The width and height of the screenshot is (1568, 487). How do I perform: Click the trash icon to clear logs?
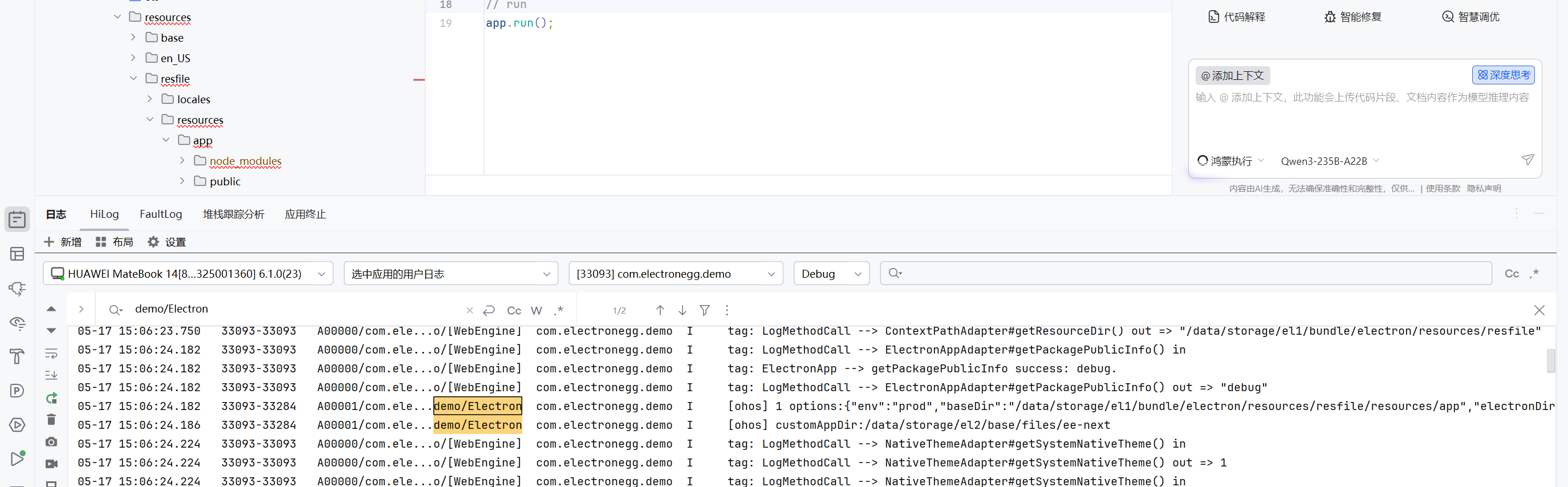(52, 420)
